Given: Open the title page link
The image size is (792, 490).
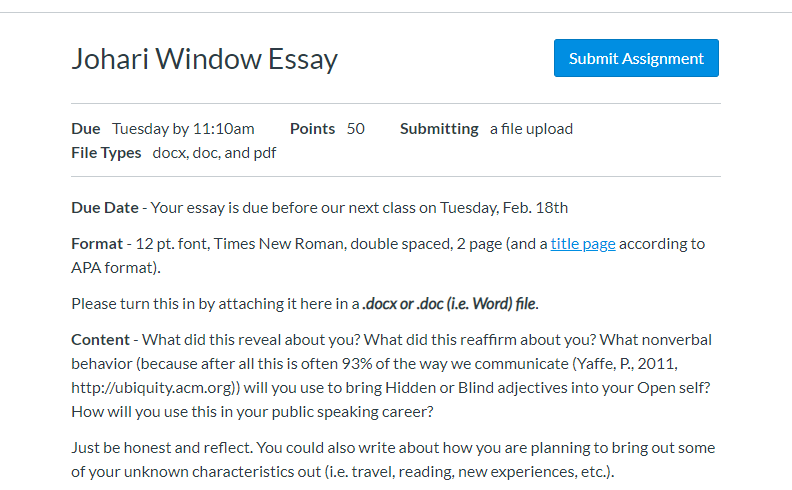Looking at the screenshot, I should click(583, 244).
